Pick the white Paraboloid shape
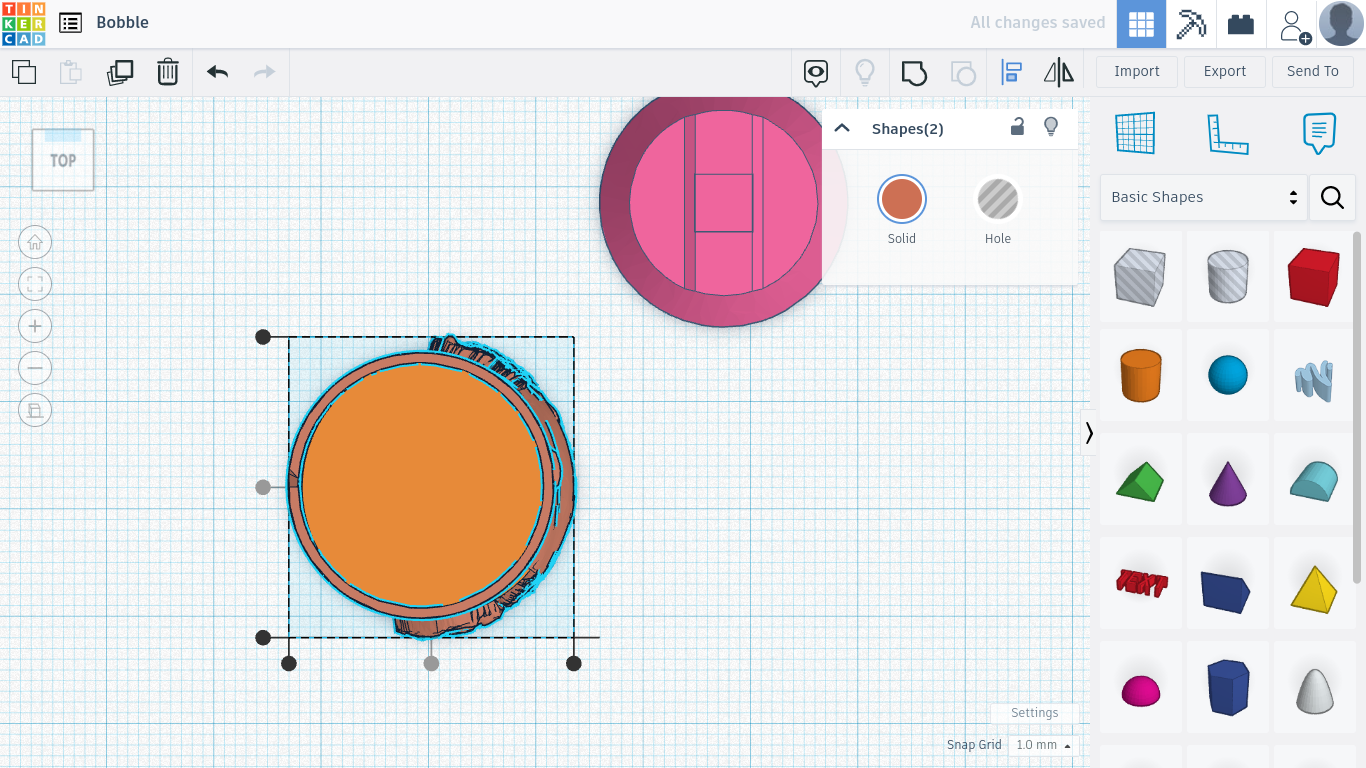This screenshot has height=768, width=1366. point(1314,690)
